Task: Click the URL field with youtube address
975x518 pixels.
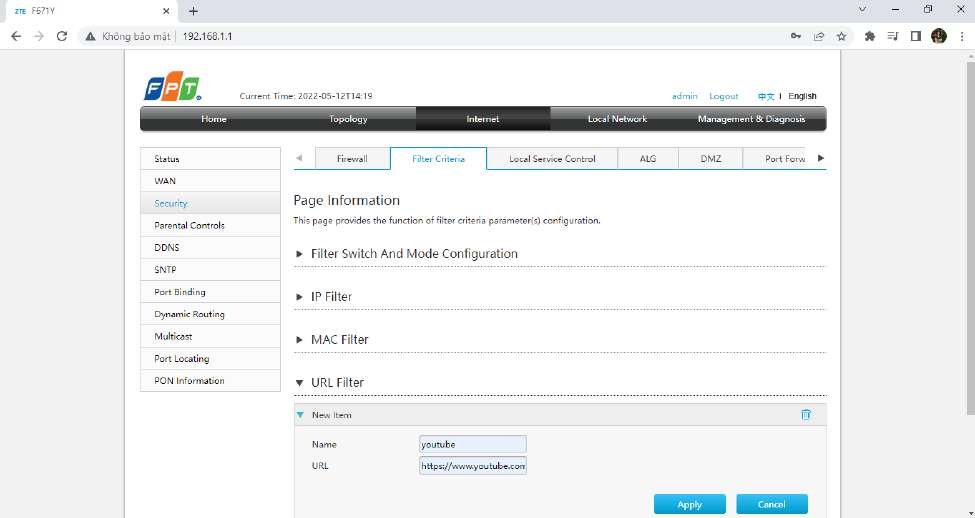Action: click(x=473, y=466)
